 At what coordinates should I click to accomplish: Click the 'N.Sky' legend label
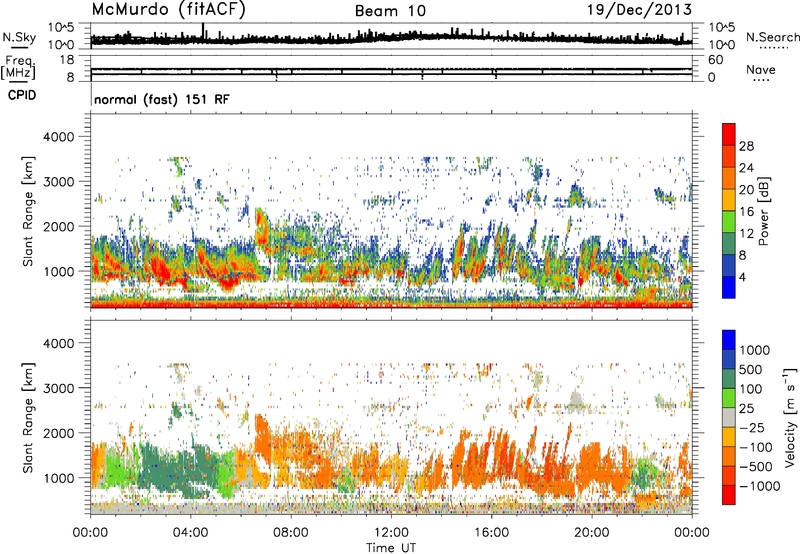(19, 37)
